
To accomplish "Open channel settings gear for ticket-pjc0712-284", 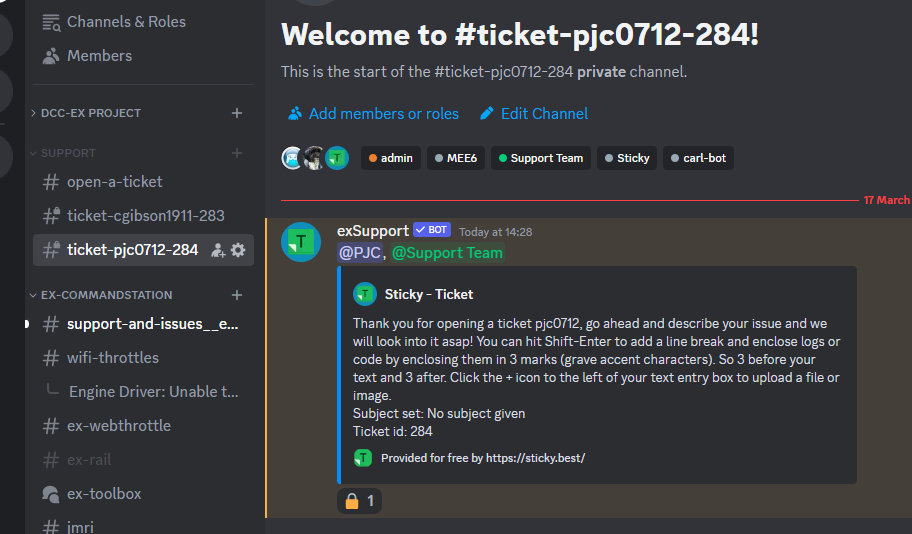I will 238,250.
